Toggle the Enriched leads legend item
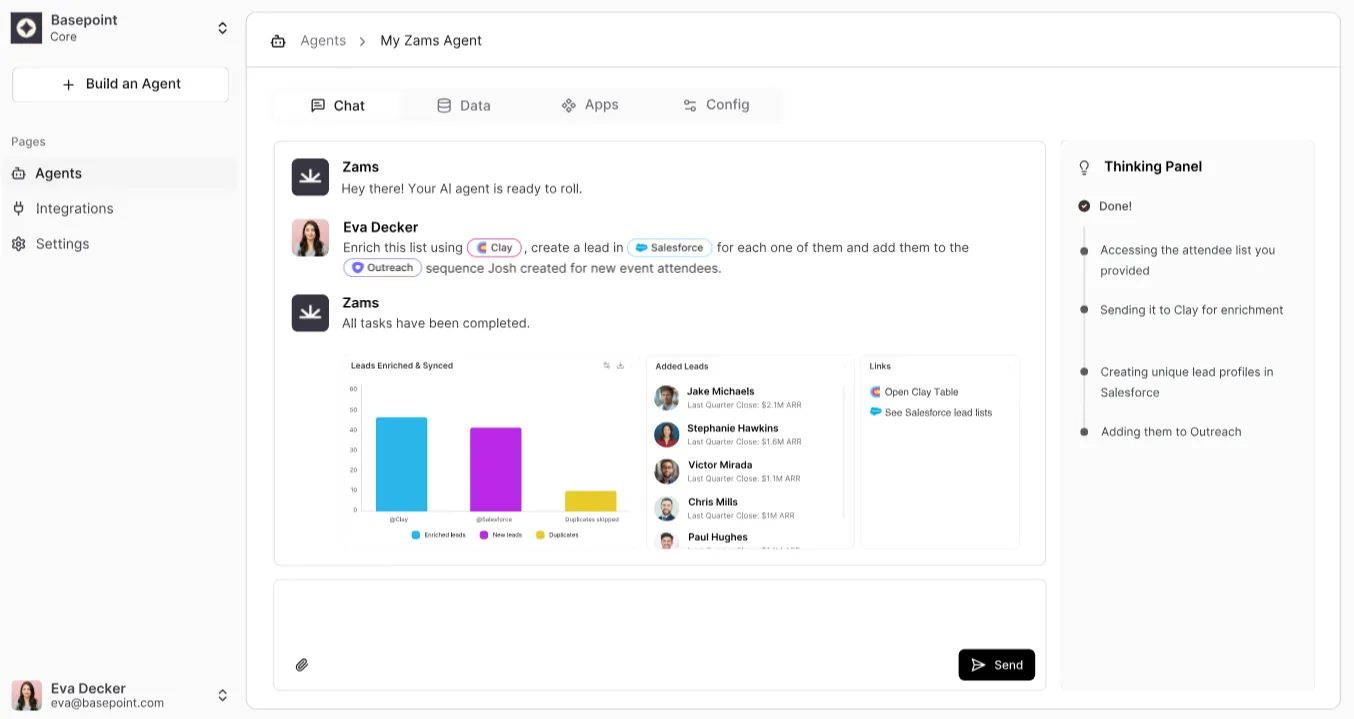Viewport: 1354px width, 719px height. [439, 535]
